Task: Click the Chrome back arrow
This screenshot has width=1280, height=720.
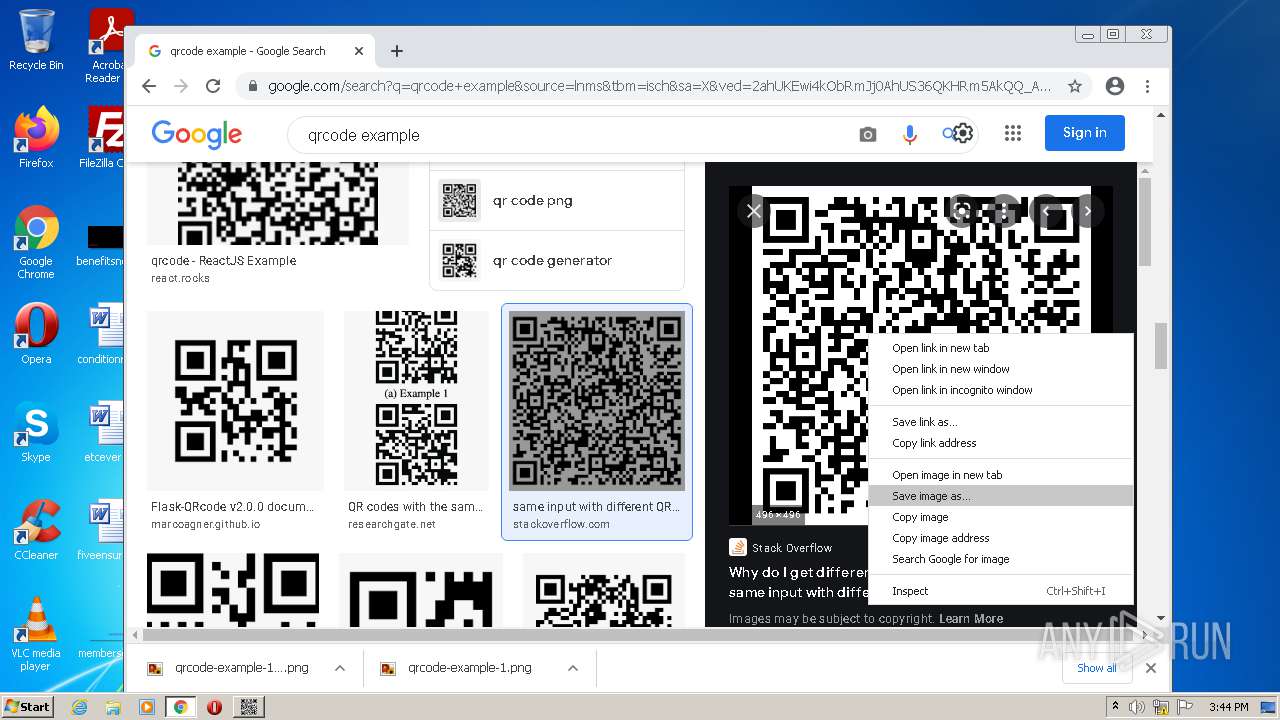Action: pos(149,86)
